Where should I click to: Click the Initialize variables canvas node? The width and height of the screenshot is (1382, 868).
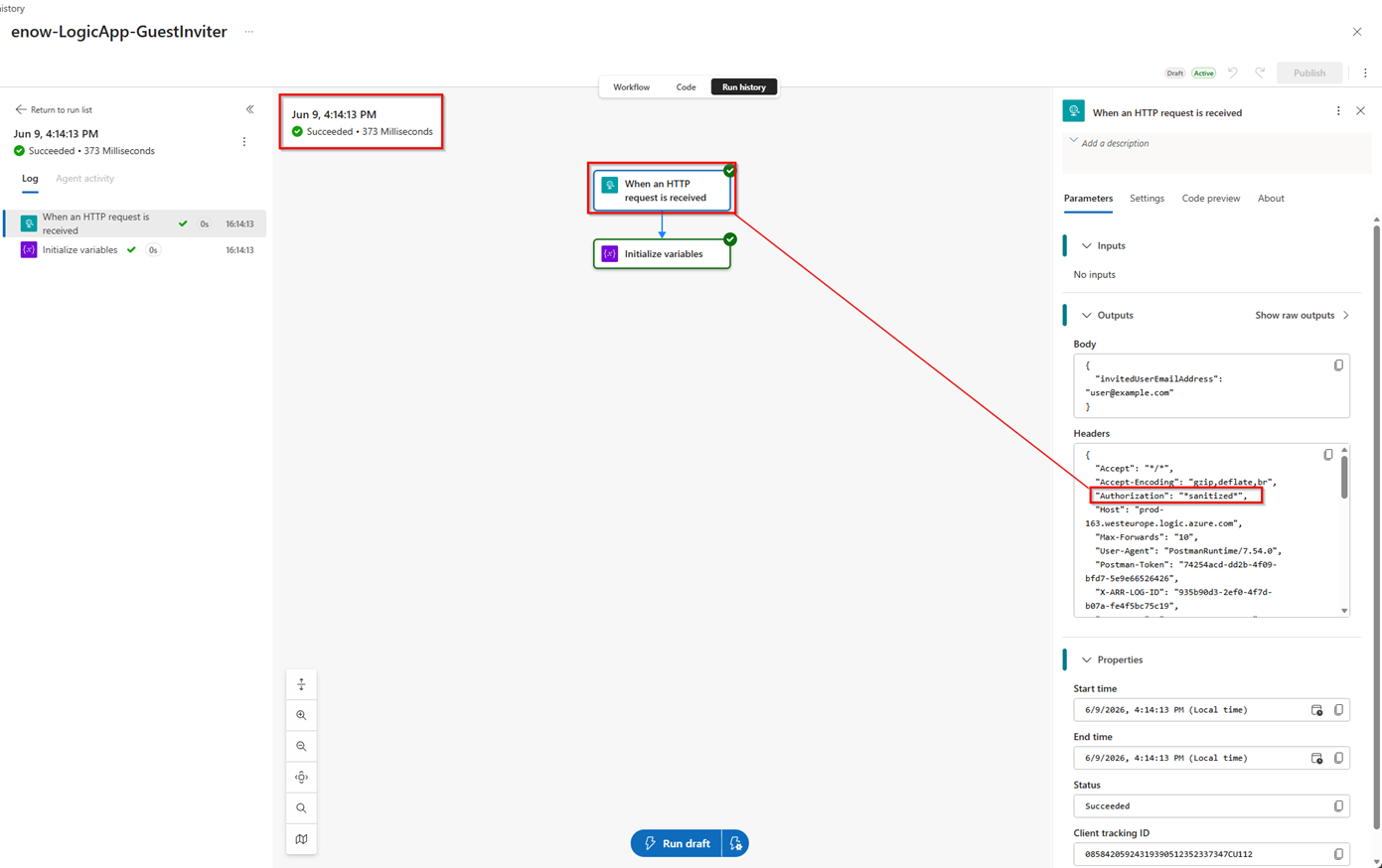[x=663, y=254]
